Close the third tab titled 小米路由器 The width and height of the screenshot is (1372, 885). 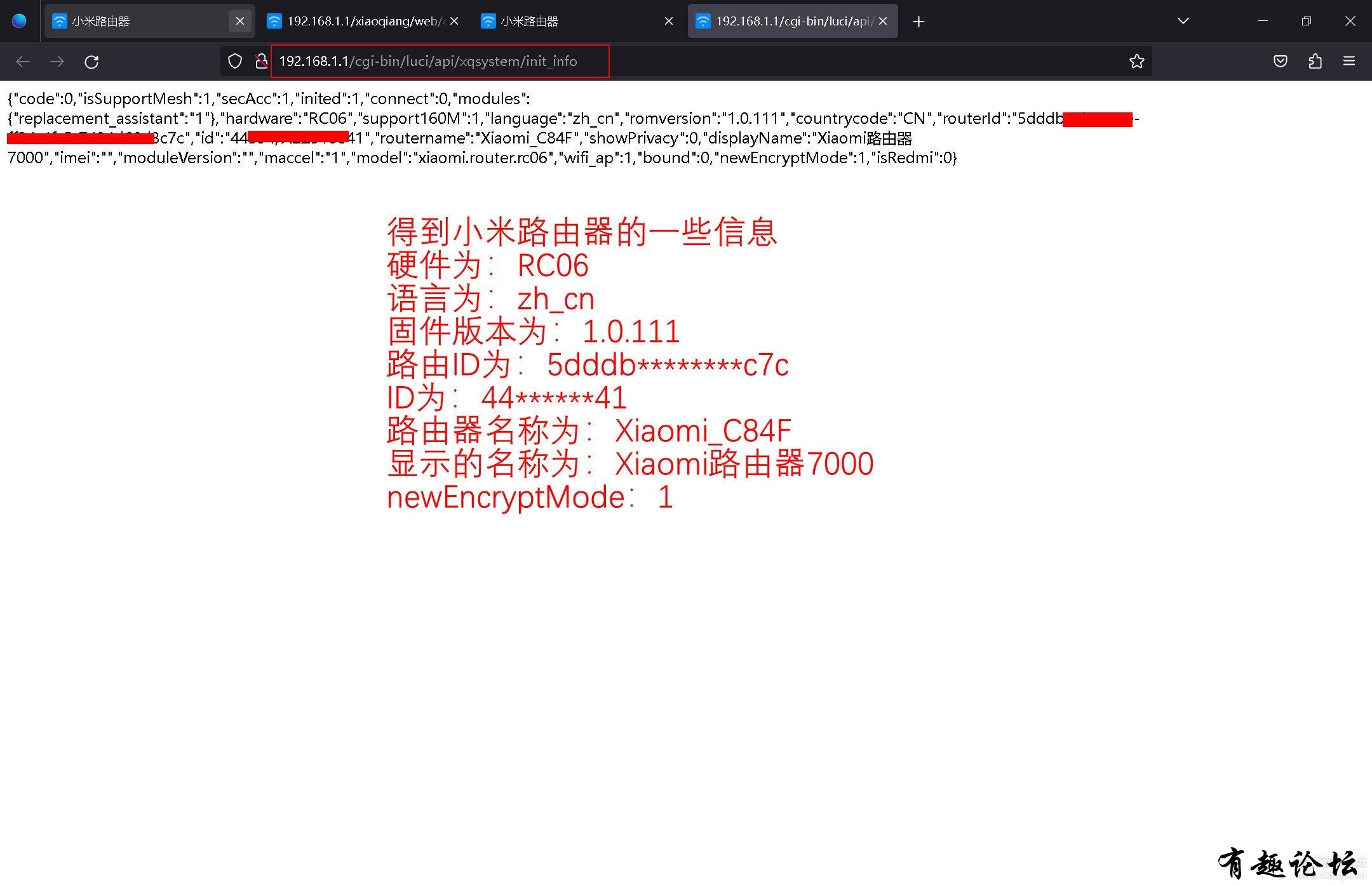click(x=669, y=21)
